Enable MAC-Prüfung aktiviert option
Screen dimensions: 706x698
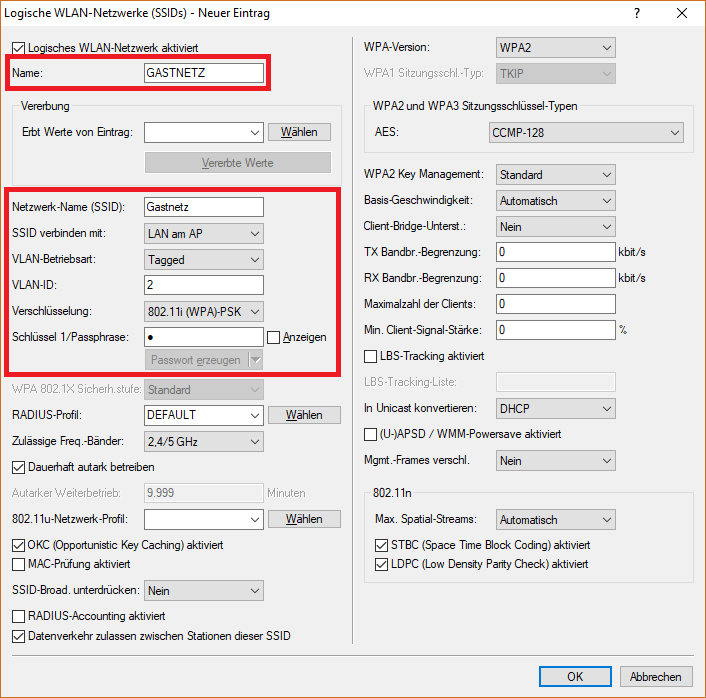(x=19, y=564)
